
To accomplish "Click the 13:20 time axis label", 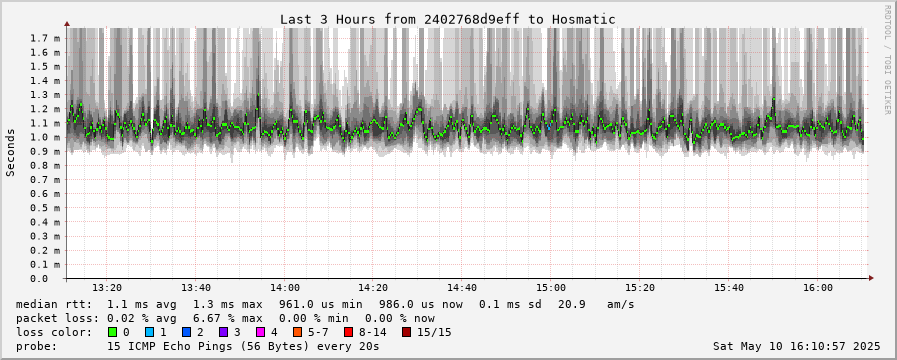I will [x=107, y=288].
